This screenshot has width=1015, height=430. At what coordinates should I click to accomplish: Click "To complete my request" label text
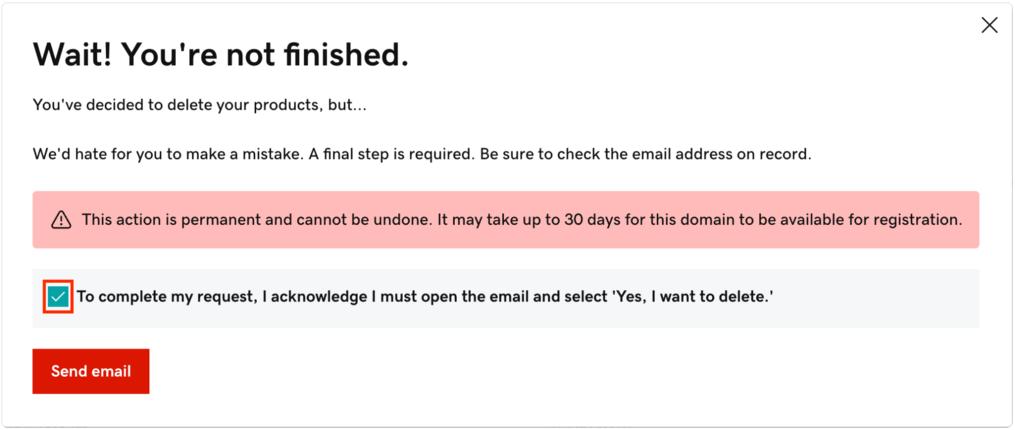[167, 297]
